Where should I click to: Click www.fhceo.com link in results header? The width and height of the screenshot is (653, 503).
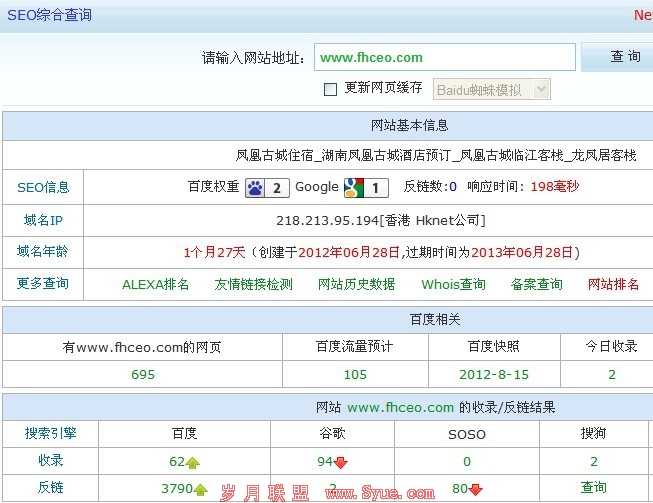tap(400, 407)
